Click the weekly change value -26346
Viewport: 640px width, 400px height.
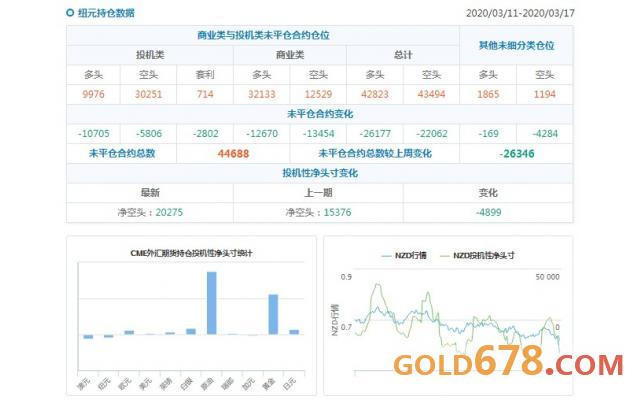point(516,154)
